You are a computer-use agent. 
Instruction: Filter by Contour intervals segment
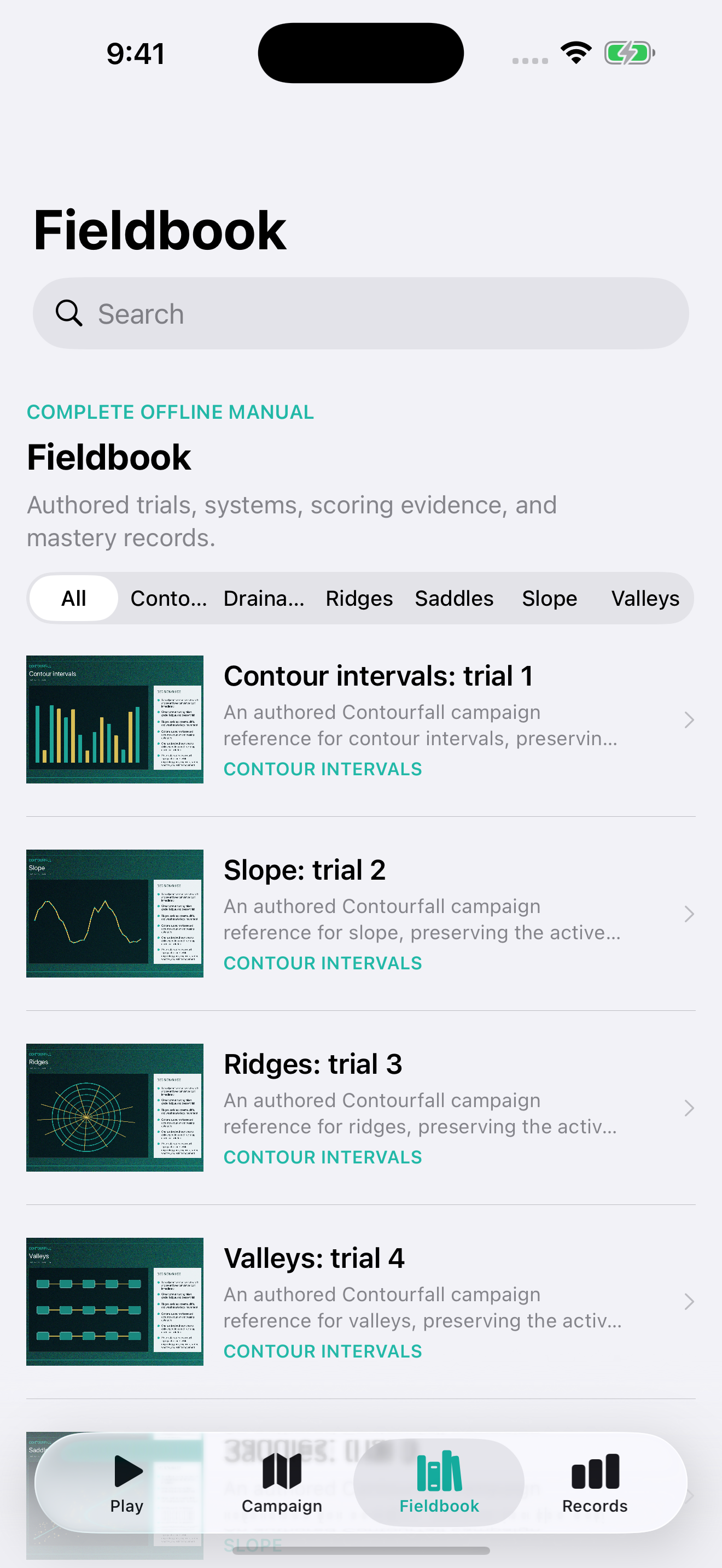(168, 598)
